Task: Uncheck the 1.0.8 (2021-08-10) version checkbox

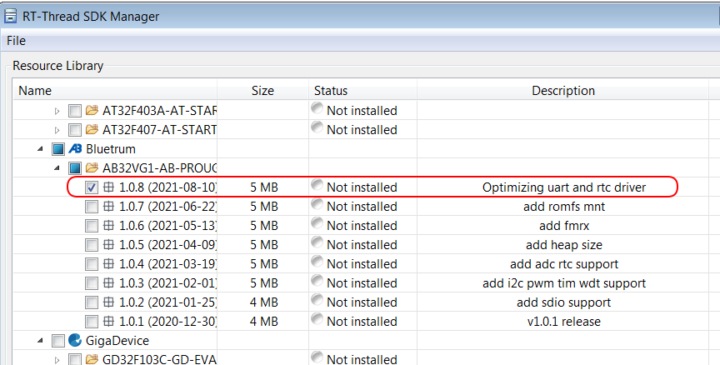Action: point(91,187)
